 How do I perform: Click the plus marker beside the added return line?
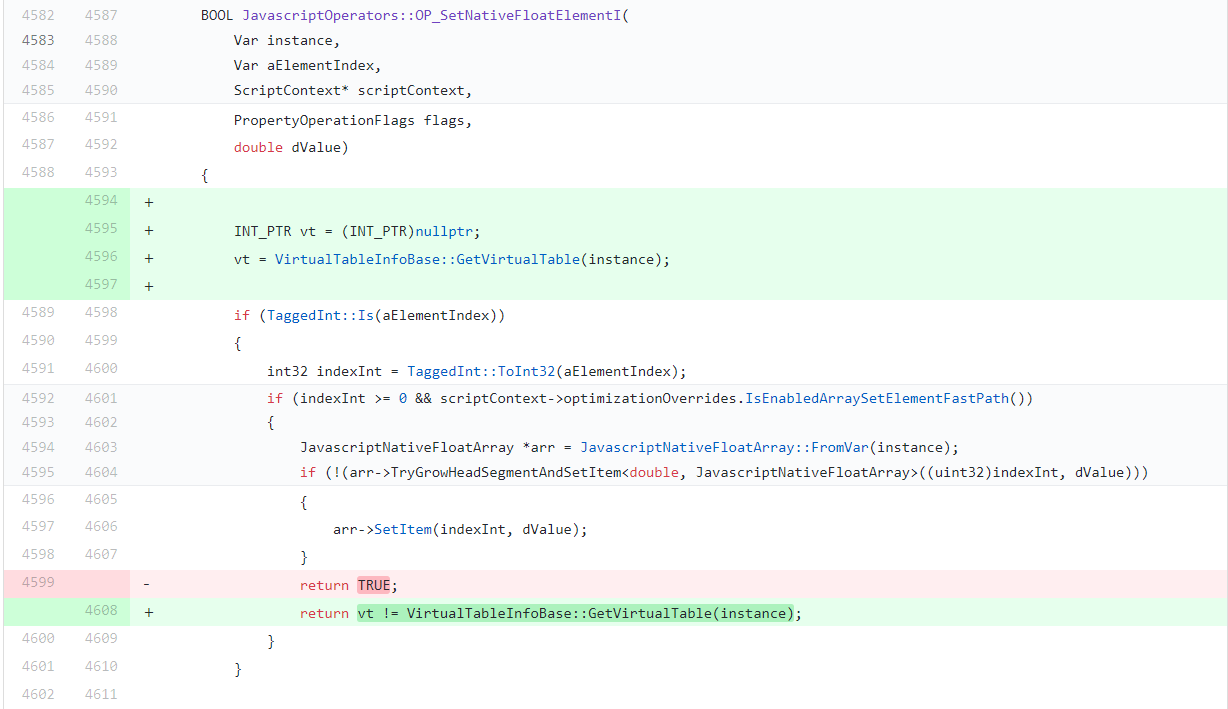coord(149,613)
